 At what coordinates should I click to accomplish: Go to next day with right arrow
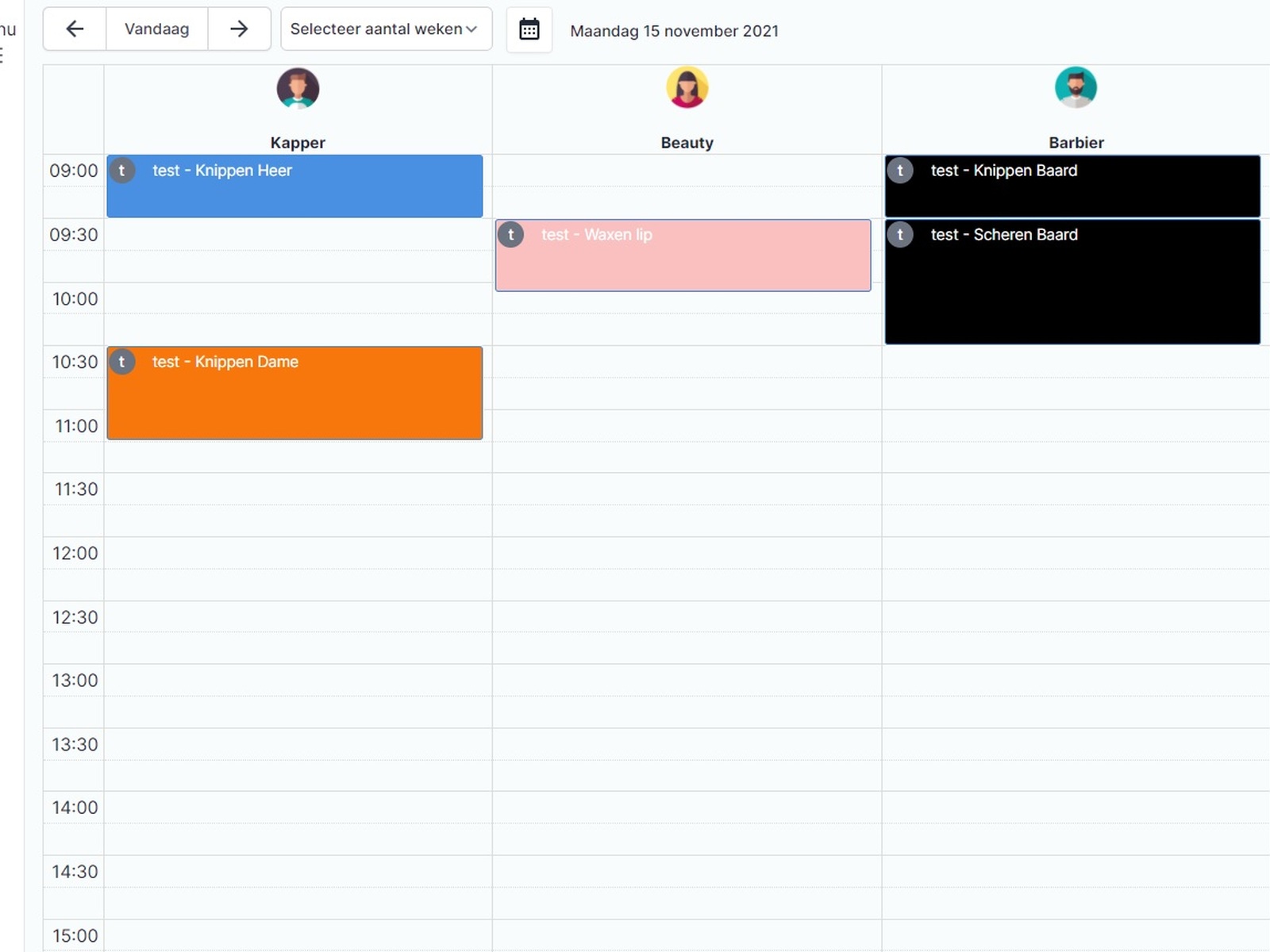(239, 29)
